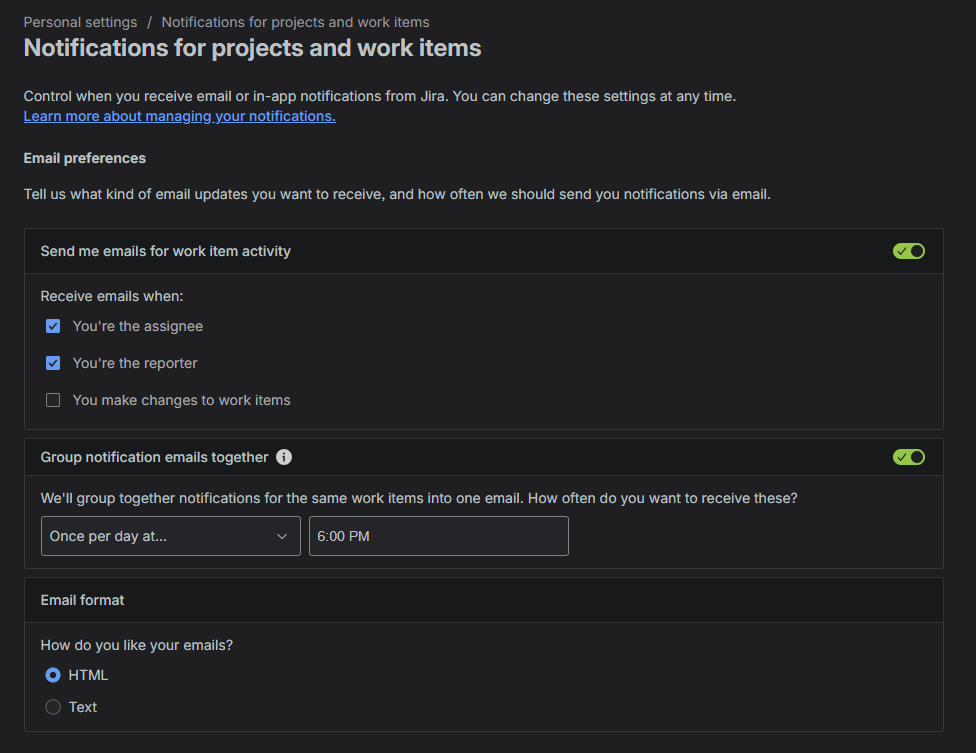Open Learn more about managing your notifications link
This screenshot has height=753, width=976.
click(x=180, y=116)
